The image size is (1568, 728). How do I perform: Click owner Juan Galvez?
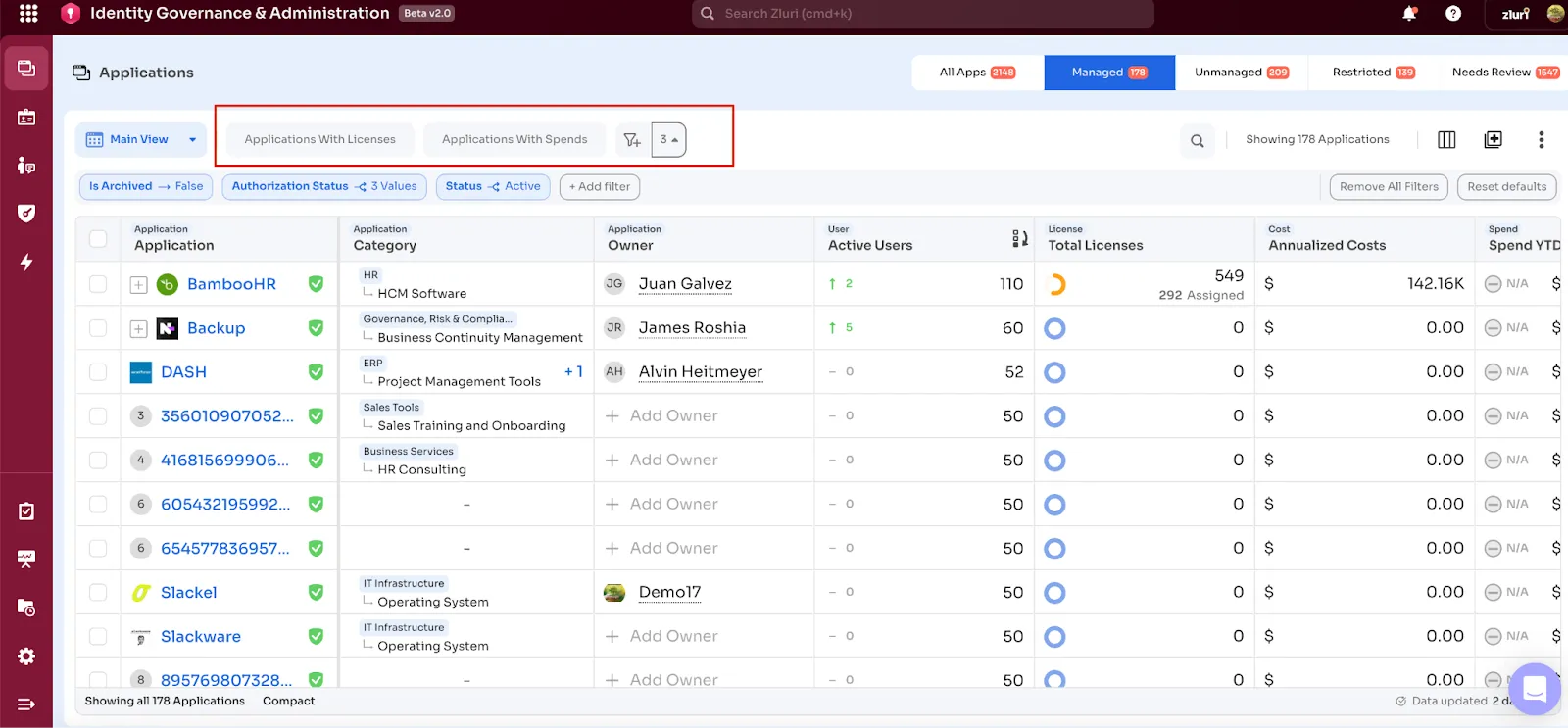click(685, 284)
